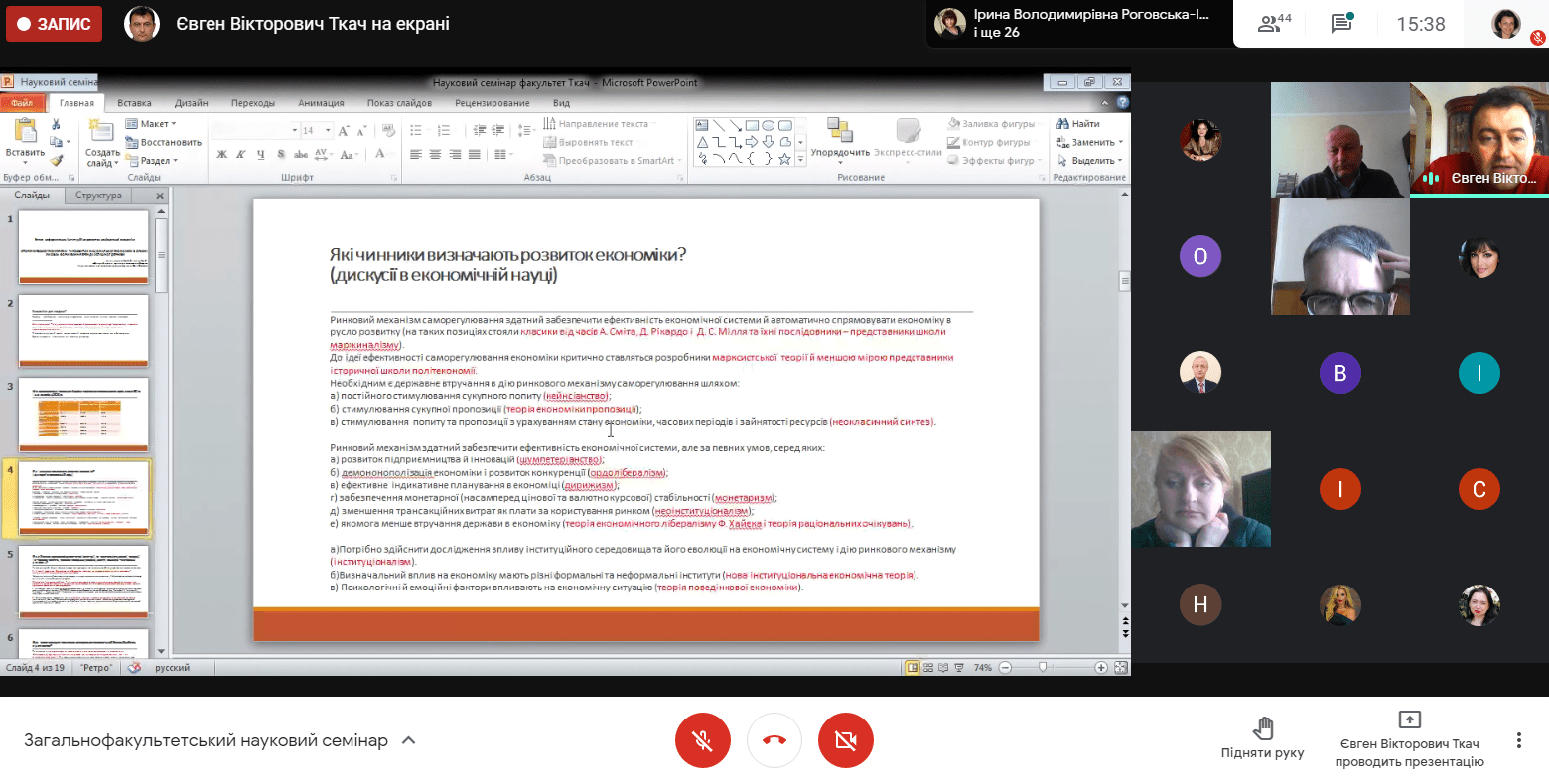This screenshot has height=784, width=1549.
Task: Click the Paste clipboard icon
Action: [25, 137]
